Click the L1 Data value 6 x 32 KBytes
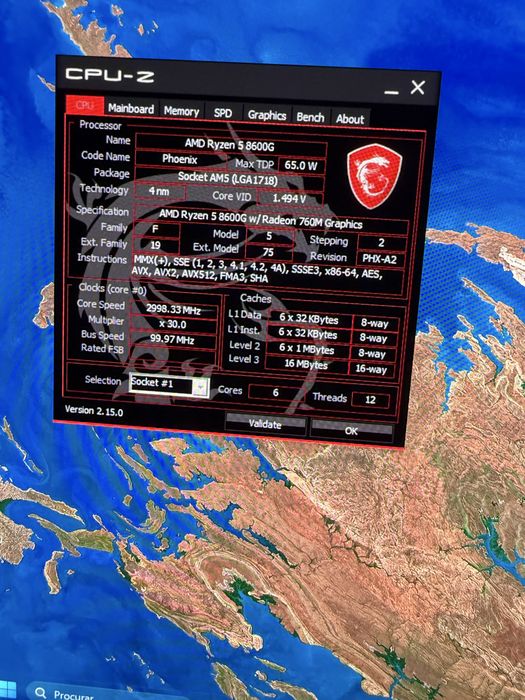 tap(308, 319)
